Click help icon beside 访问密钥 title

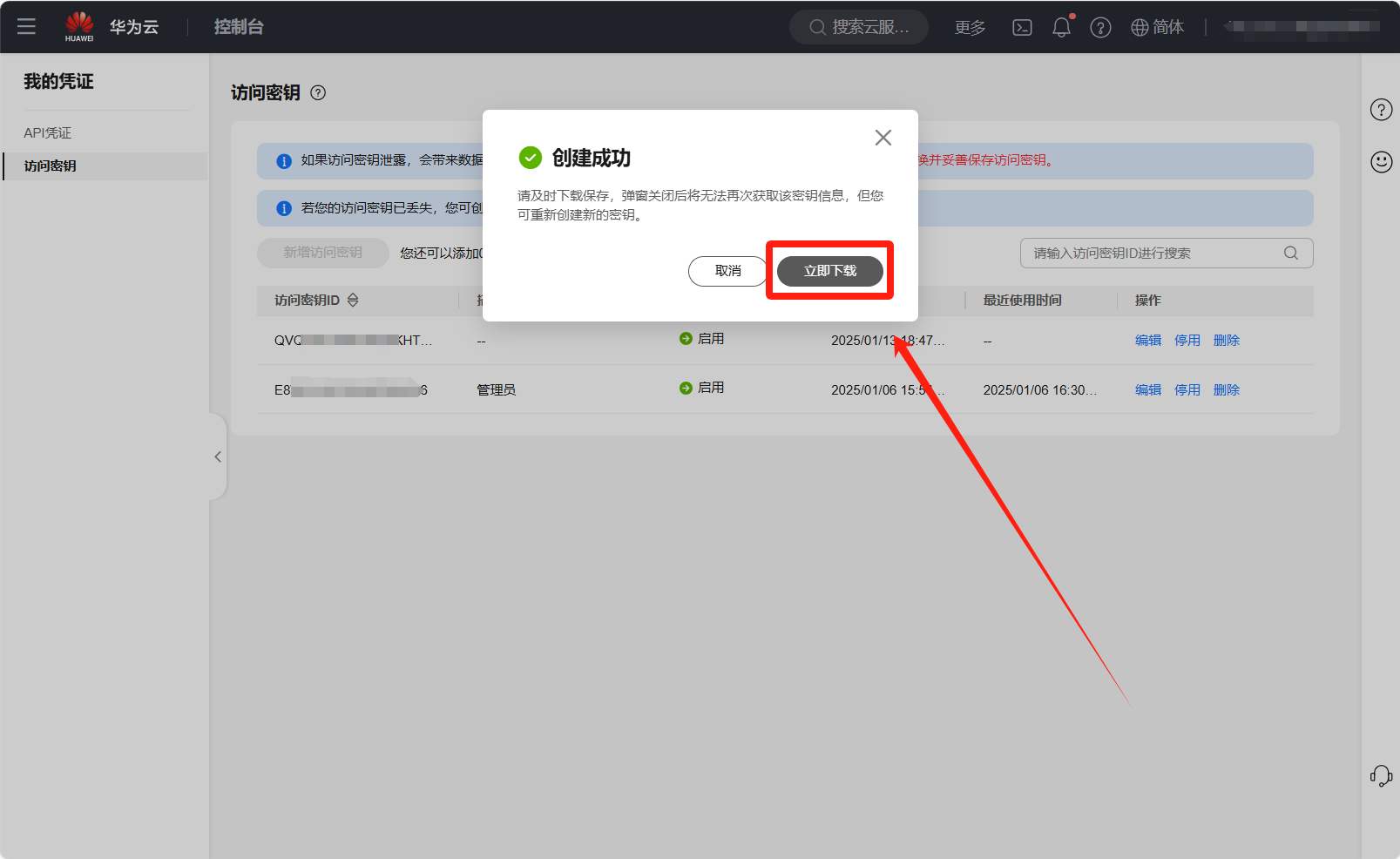pyautogui.click(x=318, y=93)
